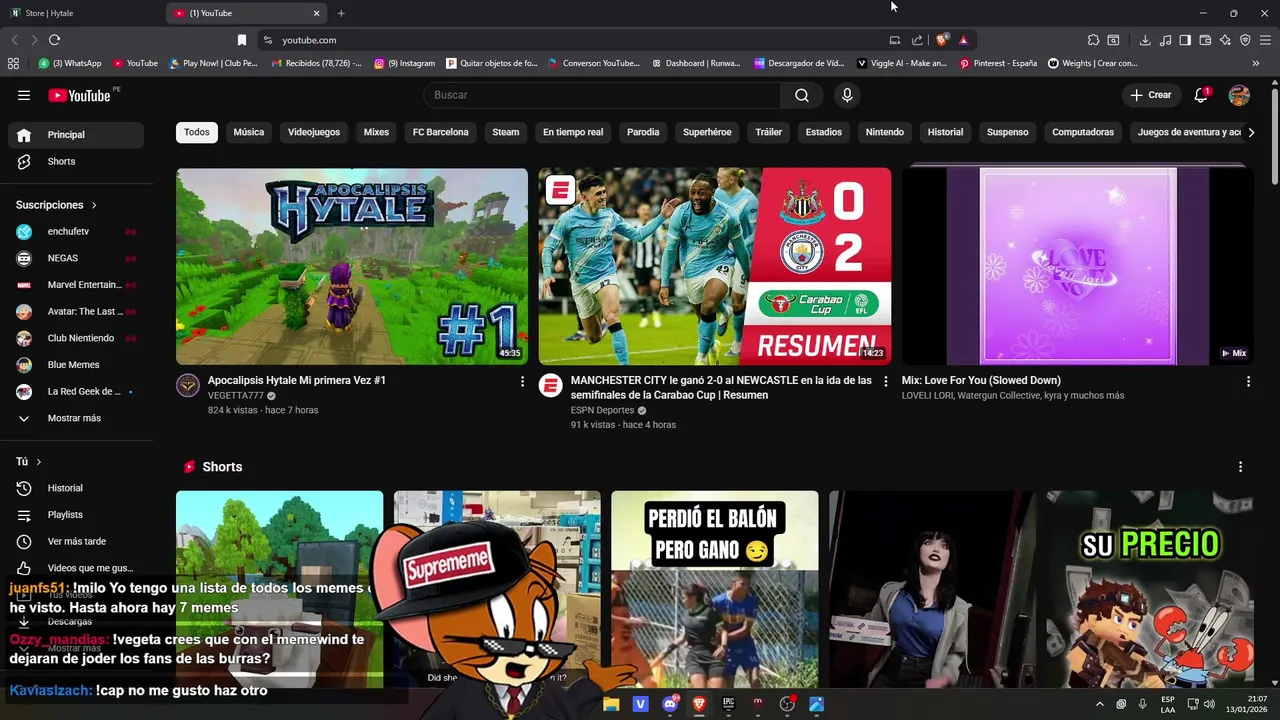The image size is (1280, 720).
Task: Click the search magnifier button
Action: [802, 95]
